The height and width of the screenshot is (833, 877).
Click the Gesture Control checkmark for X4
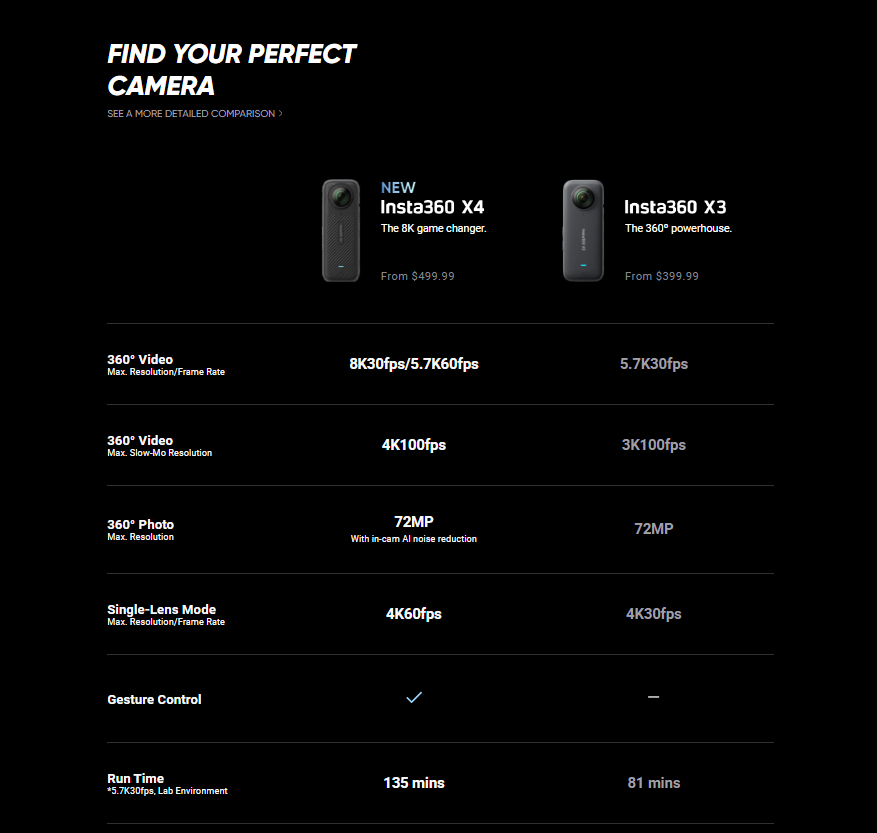click(x=414, y=697)
